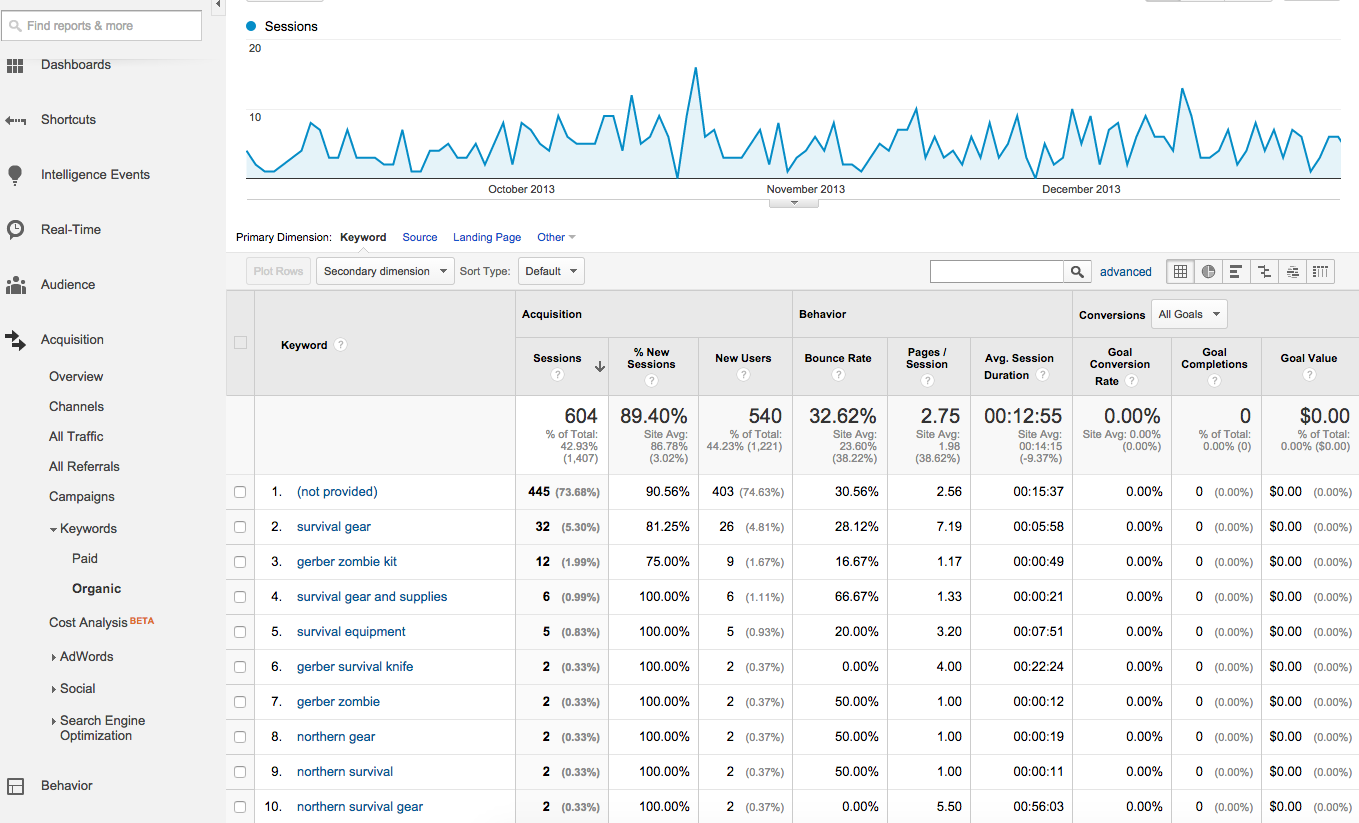Check the box for the survival gear row
Viewport: 1359px width, 823px height.
[240, 527]
